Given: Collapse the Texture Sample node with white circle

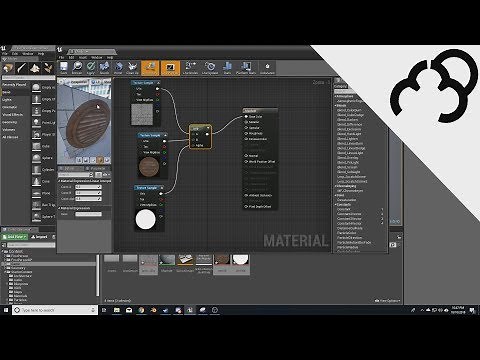Looking at the screenshot, I should [162, 188].
